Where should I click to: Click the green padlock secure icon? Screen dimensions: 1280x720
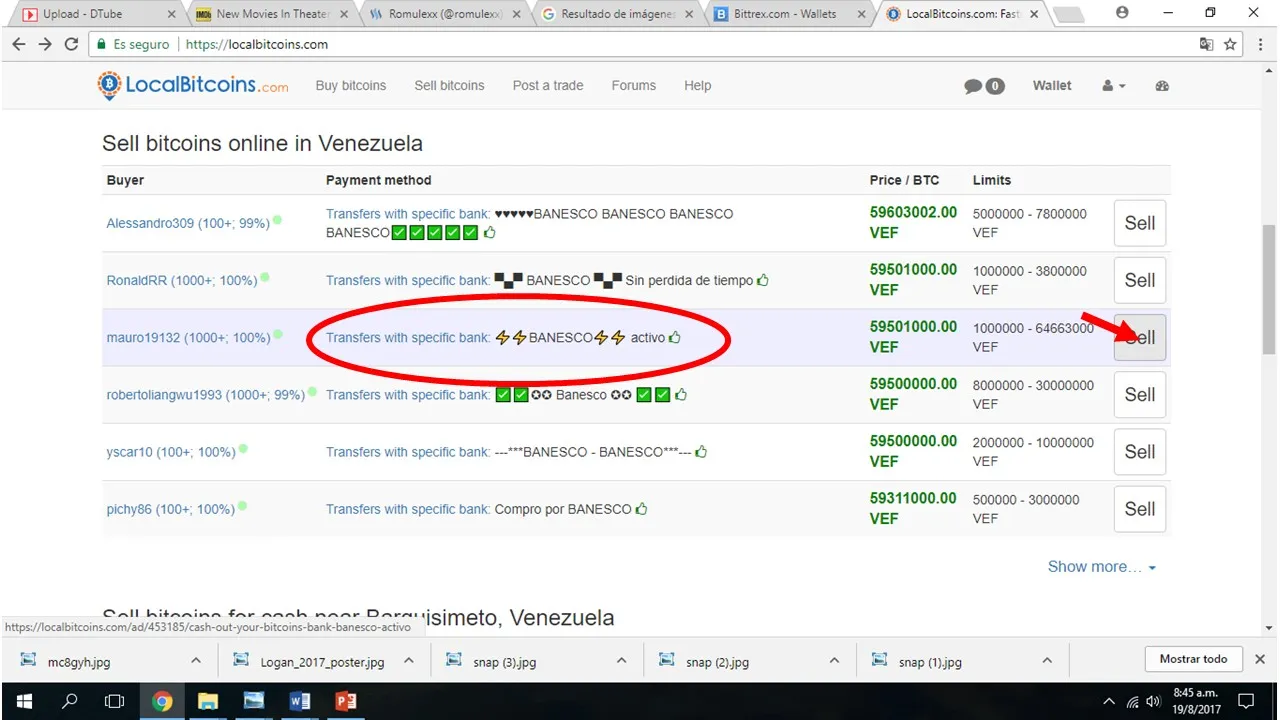pyautogui.click(x=99, y=44)
